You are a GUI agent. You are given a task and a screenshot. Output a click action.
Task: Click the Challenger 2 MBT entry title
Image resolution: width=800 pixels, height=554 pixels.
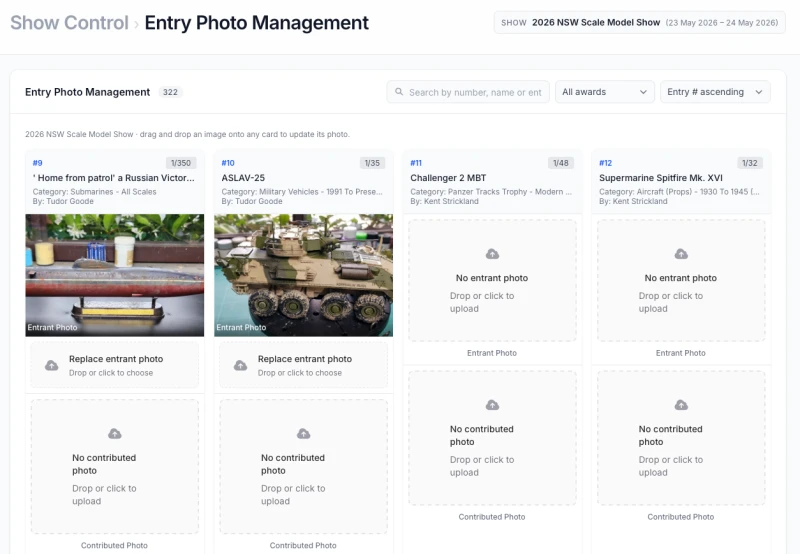point(448,178)
